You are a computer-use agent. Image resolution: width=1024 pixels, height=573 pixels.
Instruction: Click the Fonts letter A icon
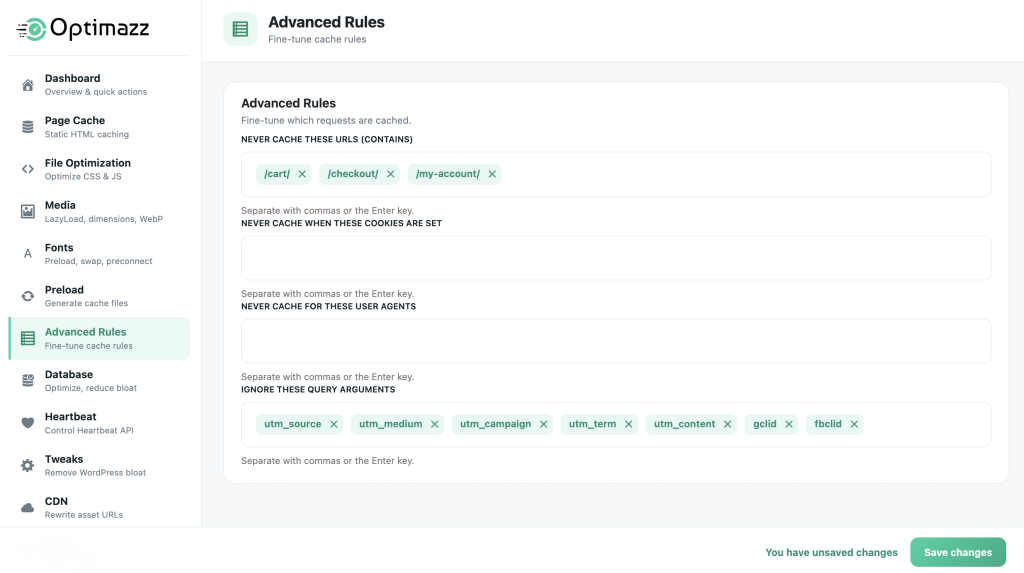point(27,254)
